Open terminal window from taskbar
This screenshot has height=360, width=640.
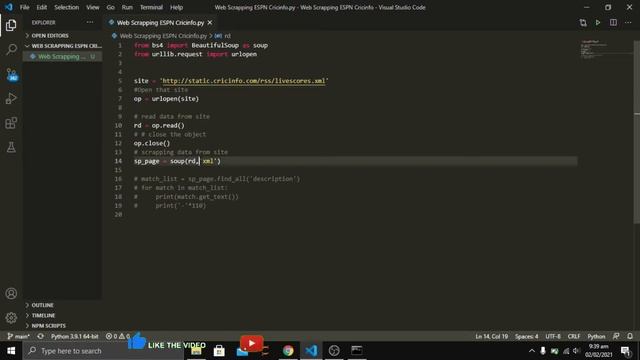[357, 351]
